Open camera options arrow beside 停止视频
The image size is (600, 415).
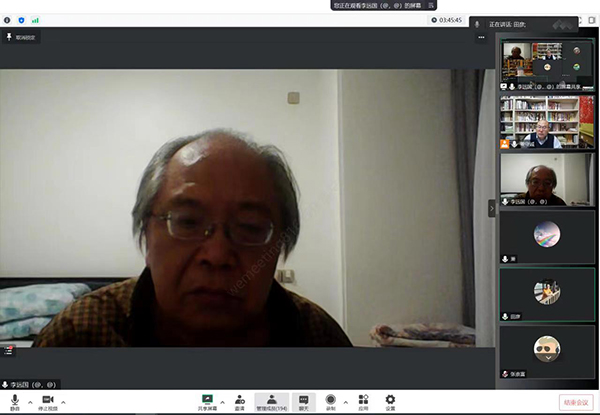pyautogui.click(x=64, y=402)
